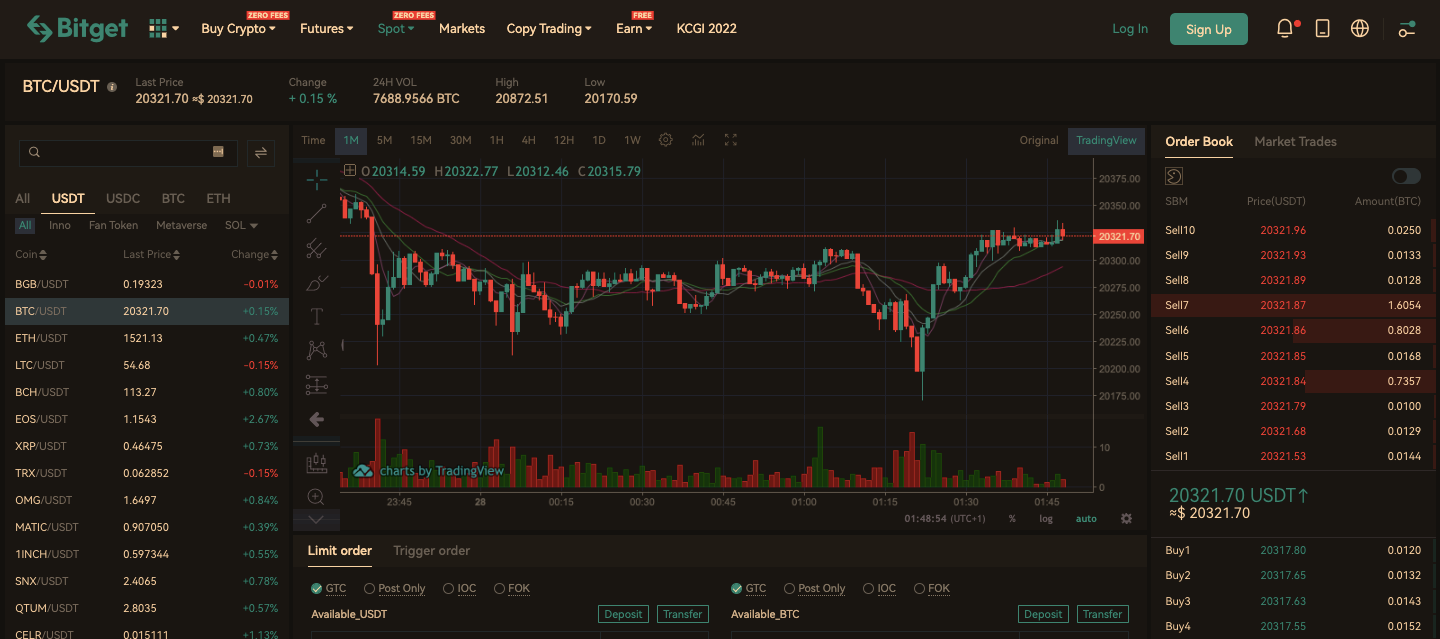This screenshot has height=639, width=1440.
Task: Select FOK for buy order
Action: point(512,588)
